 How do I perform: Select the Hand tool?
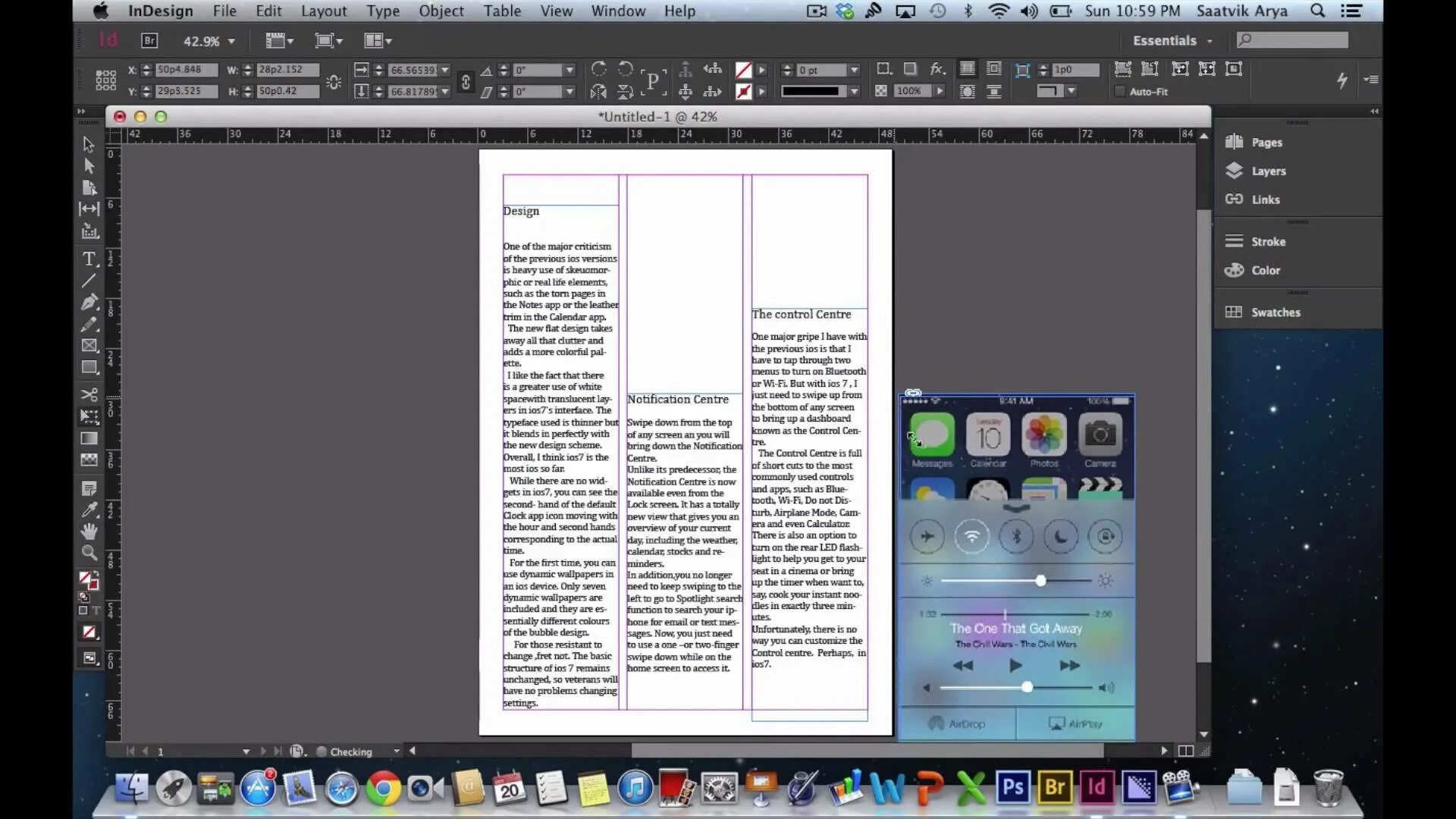click(89, 531)
